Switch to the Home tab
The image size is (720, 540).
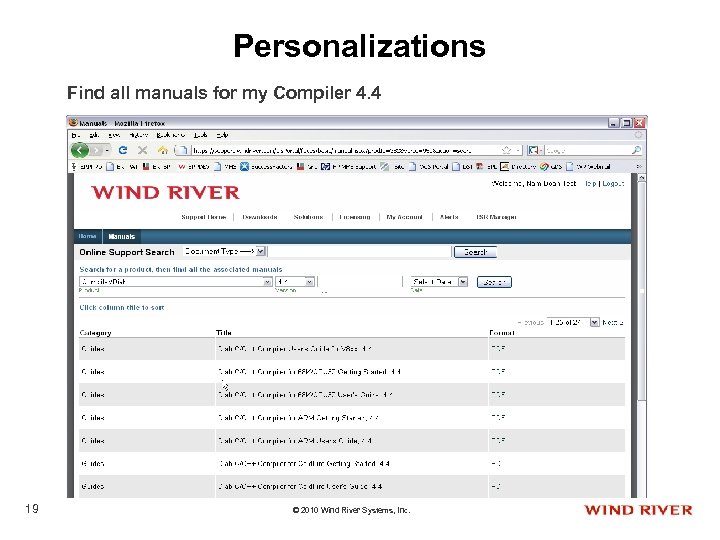(x=87, y=236)
